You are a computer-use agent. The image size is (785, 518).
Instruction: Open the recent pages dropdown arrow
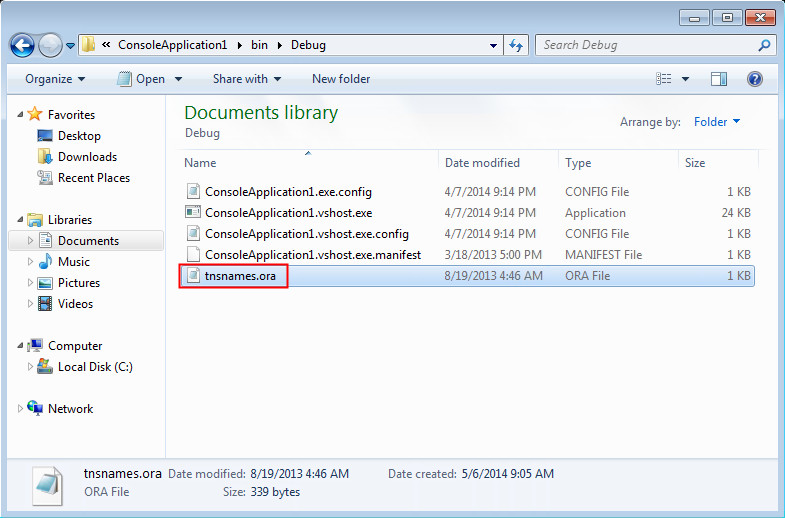71,46
